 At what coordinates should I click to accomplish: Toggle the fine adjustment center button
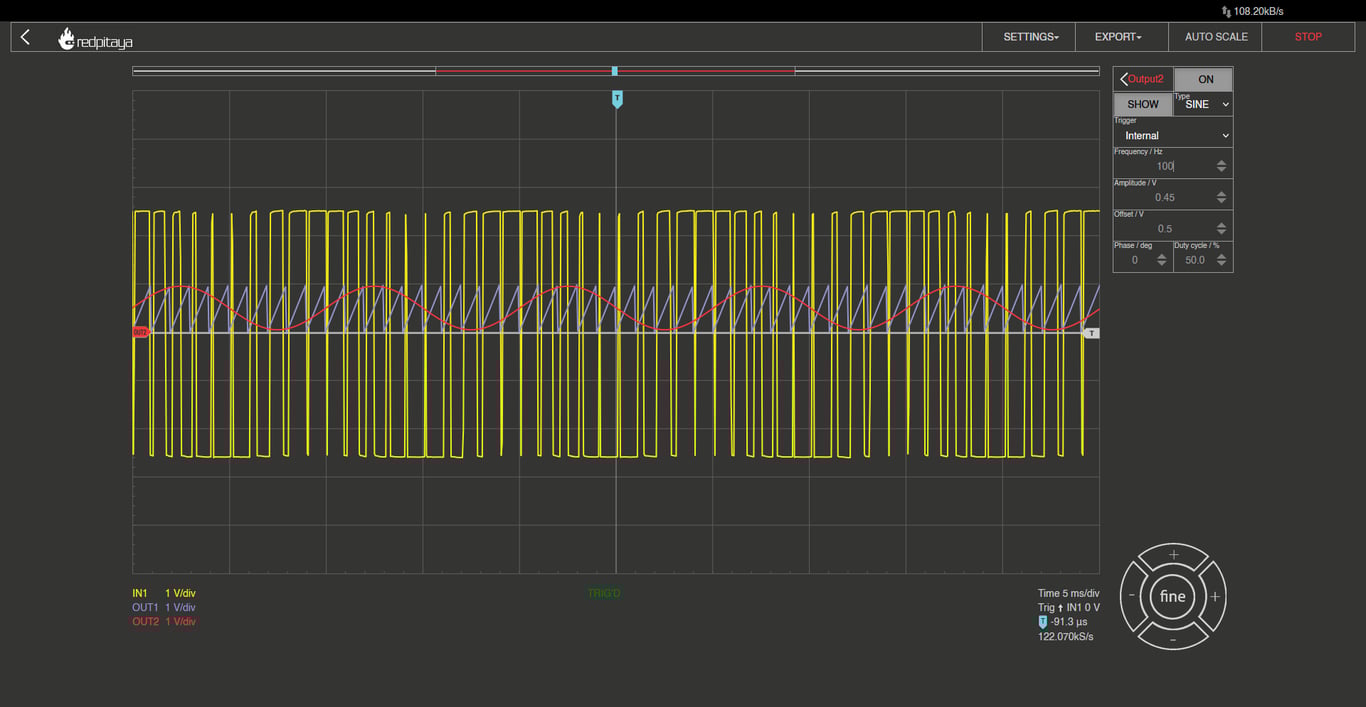point(1173,596)
